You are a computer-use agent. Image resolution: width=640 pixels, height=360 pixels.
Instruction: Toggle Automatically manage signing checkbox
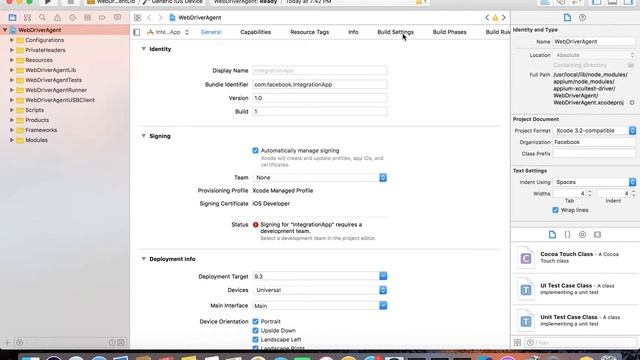click(x=256, y=151)
